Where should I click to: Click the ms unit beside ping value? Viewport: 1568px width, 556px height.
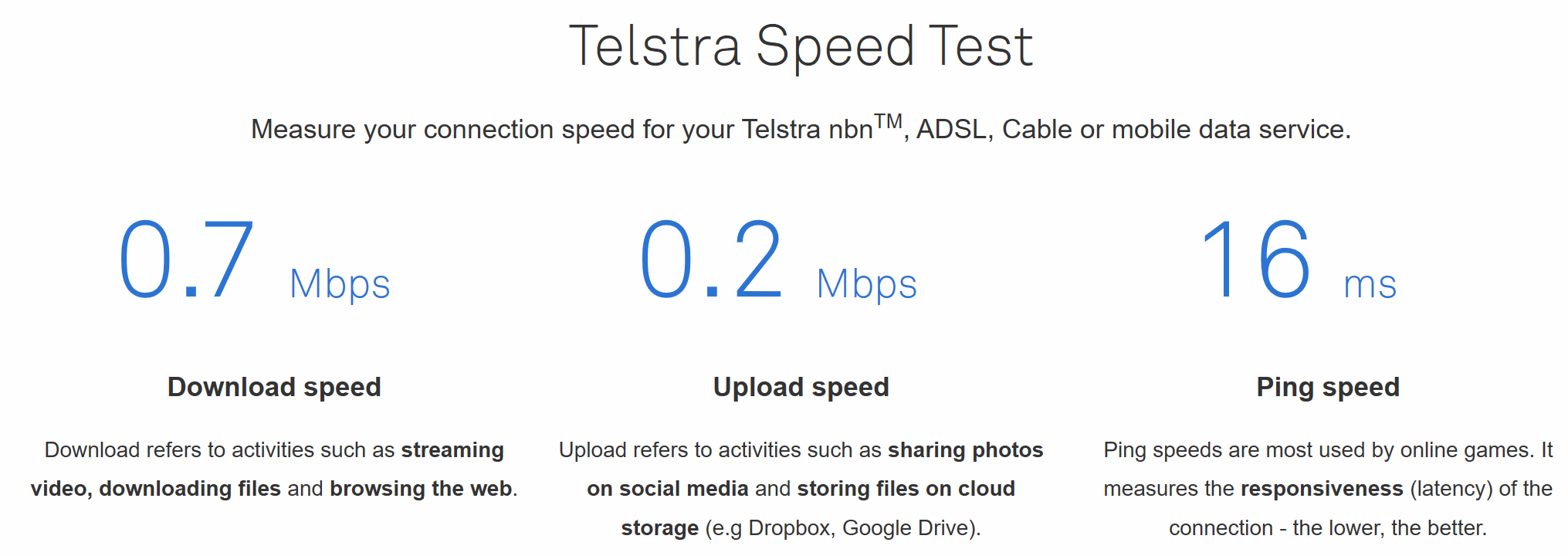1370,284
